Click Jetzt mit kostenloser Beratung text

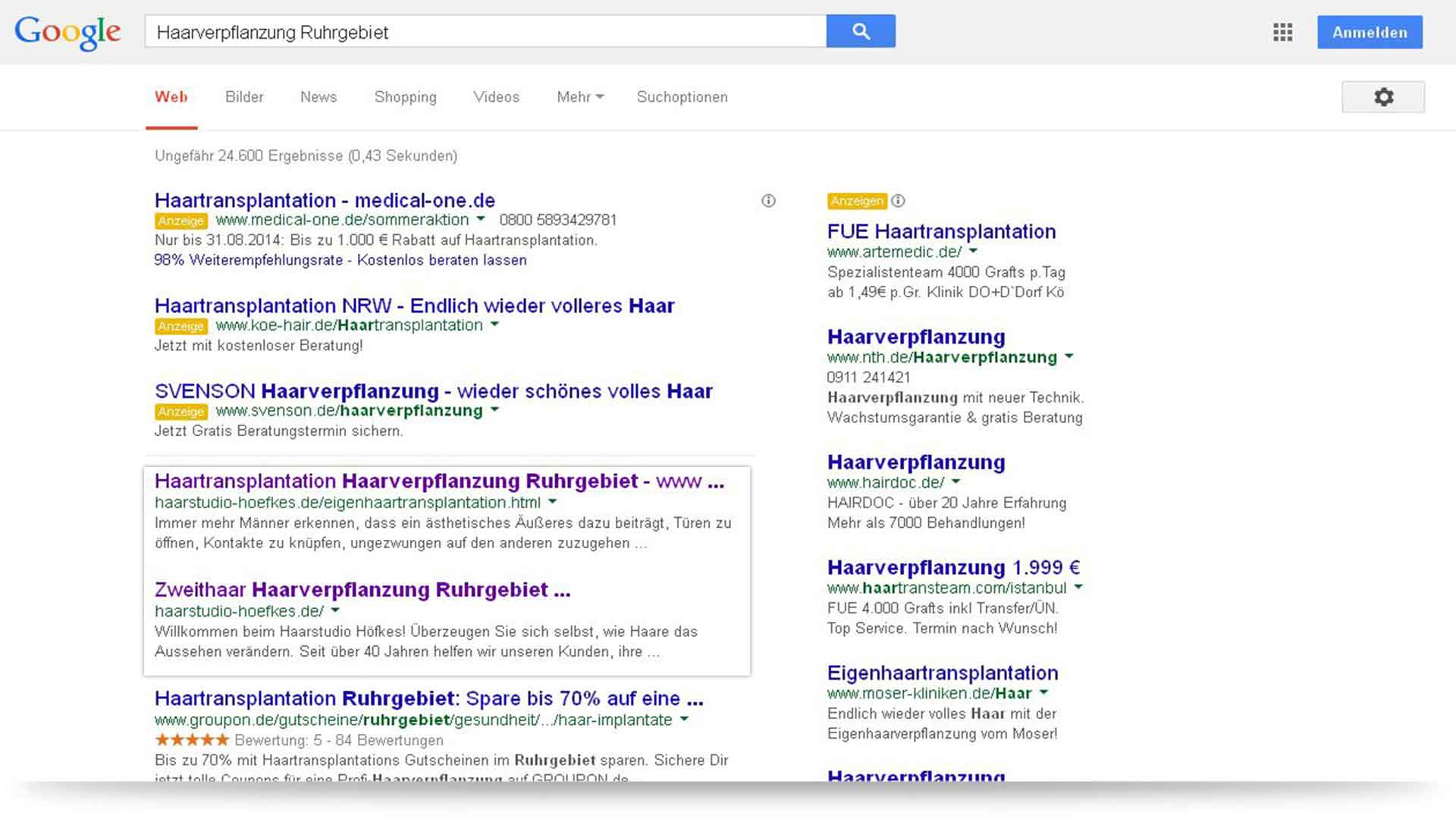coord(259,346)
